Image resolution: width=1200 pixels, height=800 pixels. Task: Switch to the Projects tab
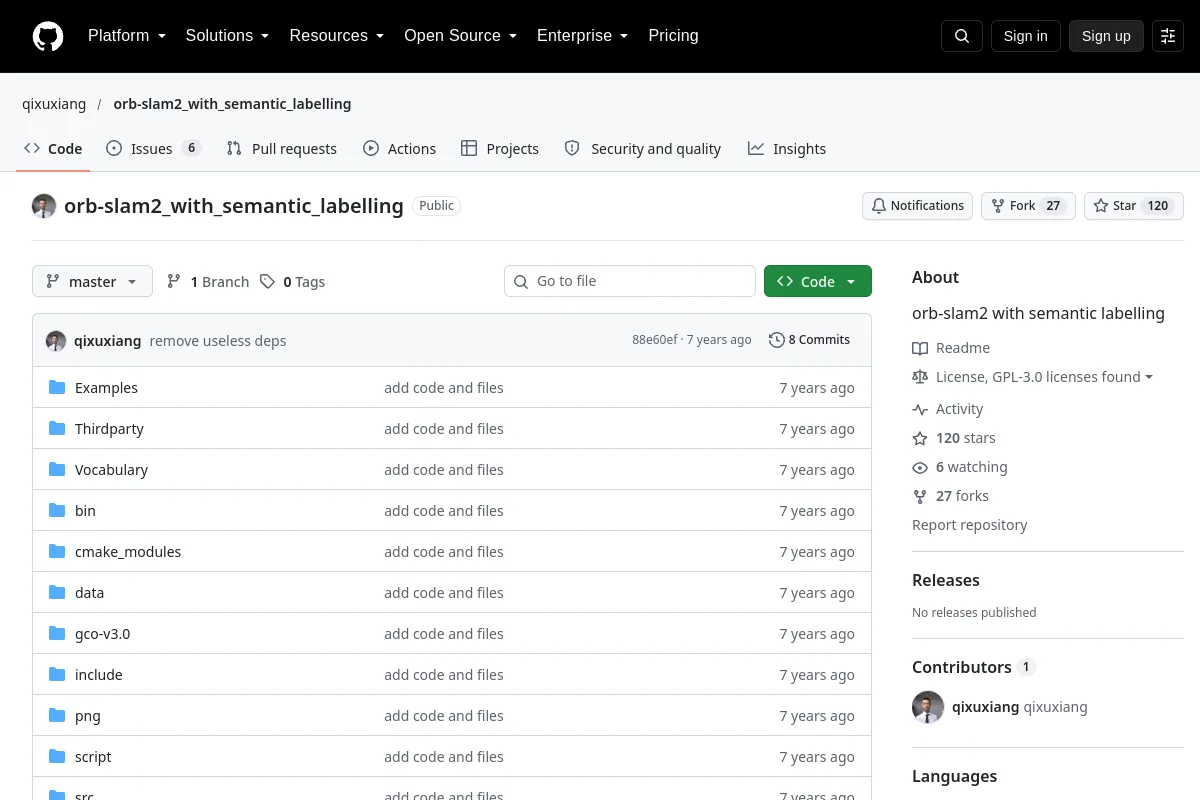coord(500,149)
